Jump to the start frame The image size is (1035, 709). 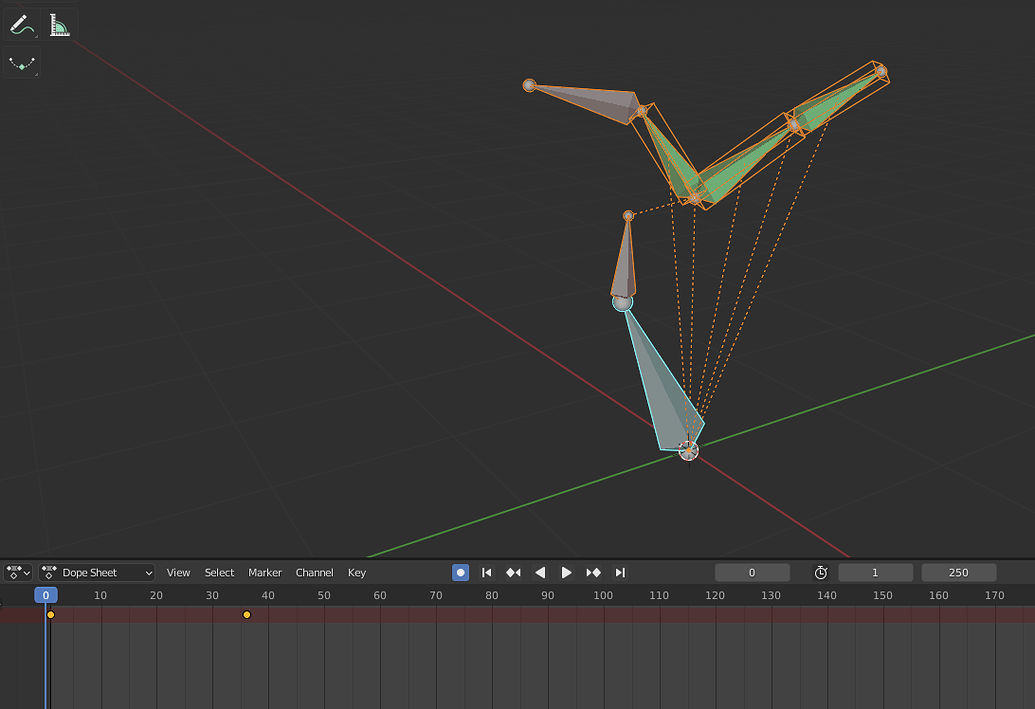[486, 572]
